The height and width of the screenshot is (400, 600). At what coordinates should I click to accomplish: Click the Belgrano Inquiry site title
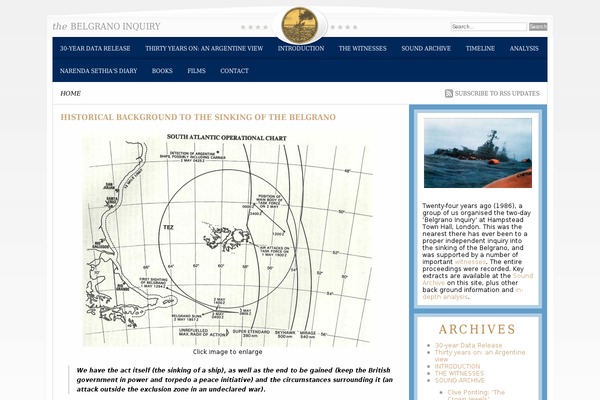[x=106, y=26]
